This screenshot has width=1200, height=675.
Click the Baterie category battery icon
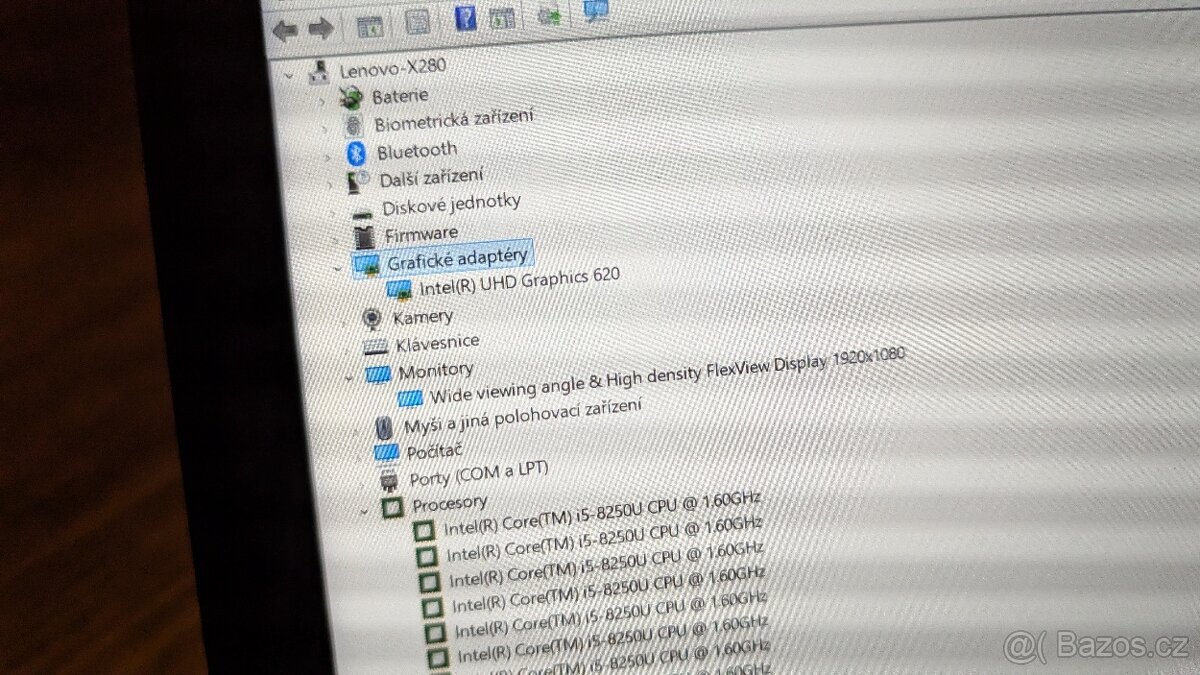pyautogui.click(x=352, y=97)
